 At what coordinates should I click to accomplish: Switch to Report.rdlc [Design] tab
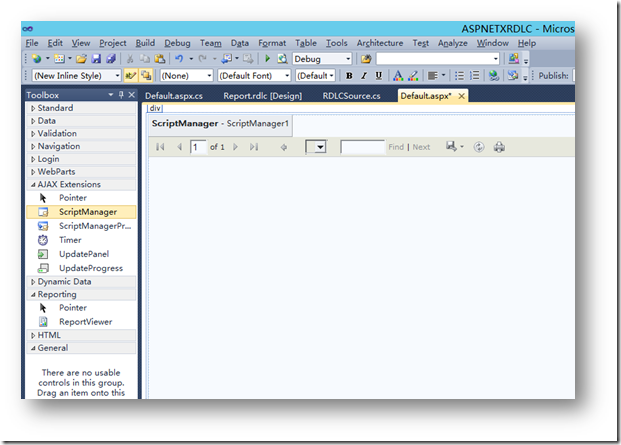263,96
